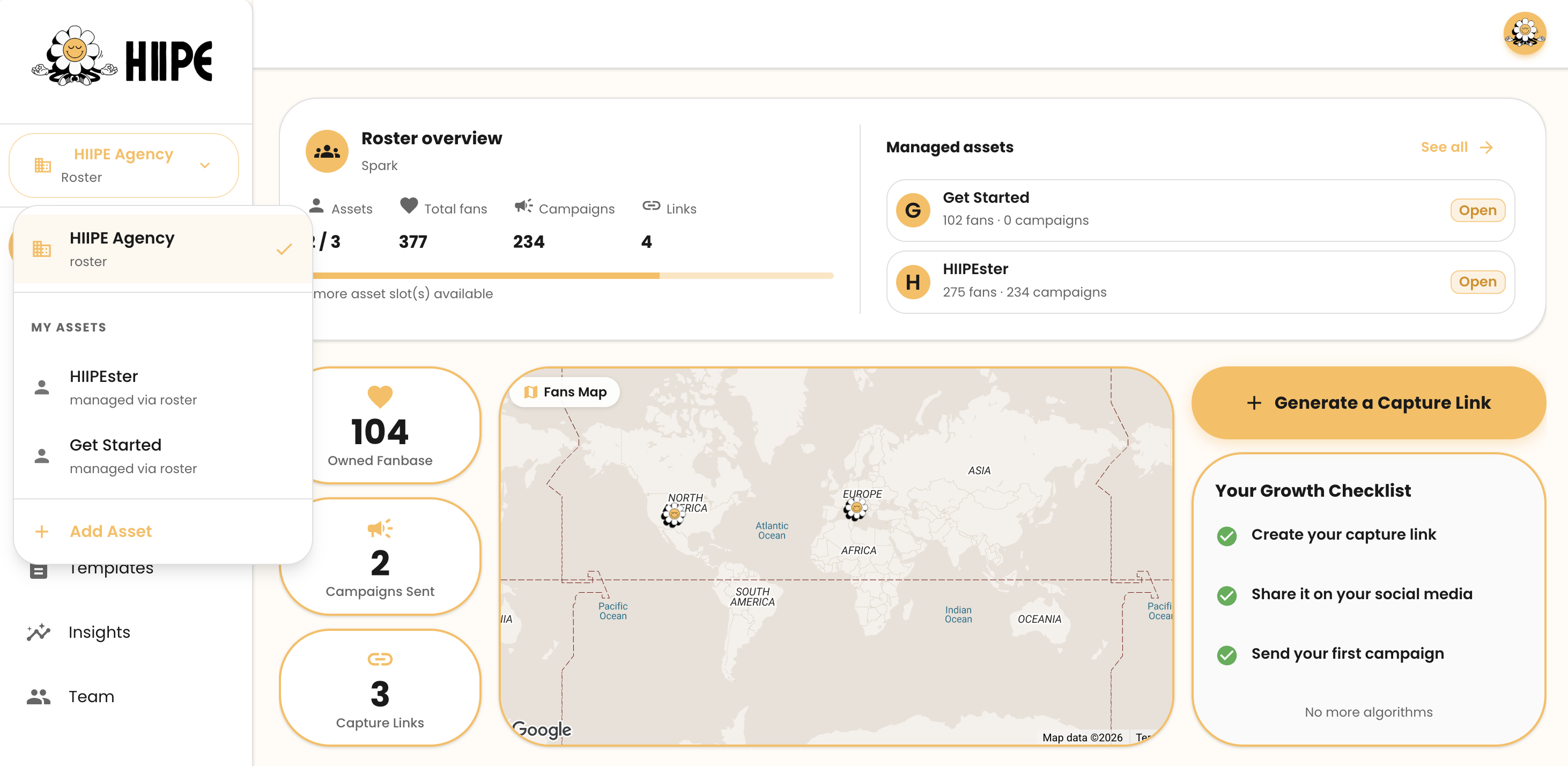The height and width of the screenshot is (766, 1568).
Task: Click the link icon next to Links
Action: click(650, 206)
